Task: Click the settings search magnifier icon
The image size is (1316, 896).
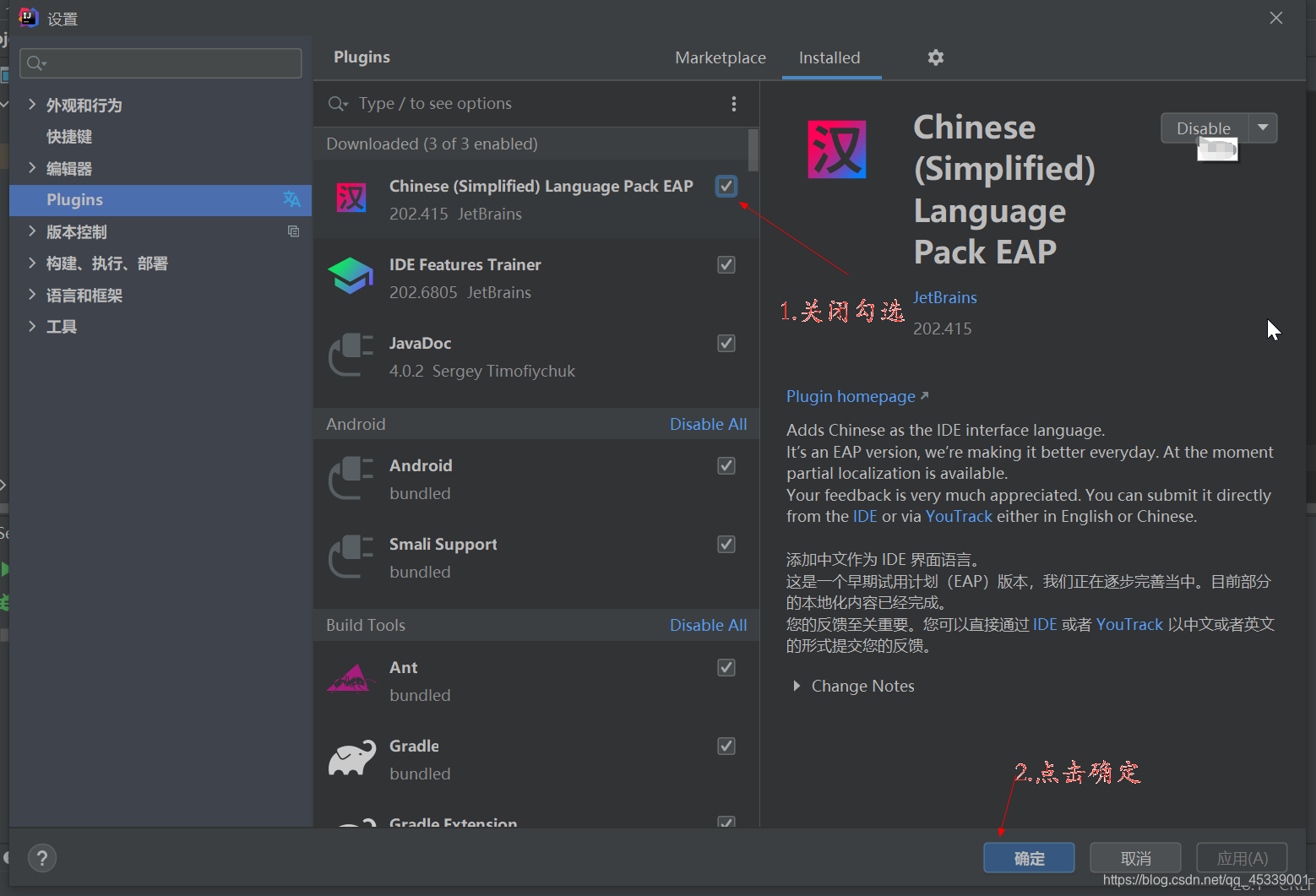Action: pyautogui.click(x=36, y=63)
